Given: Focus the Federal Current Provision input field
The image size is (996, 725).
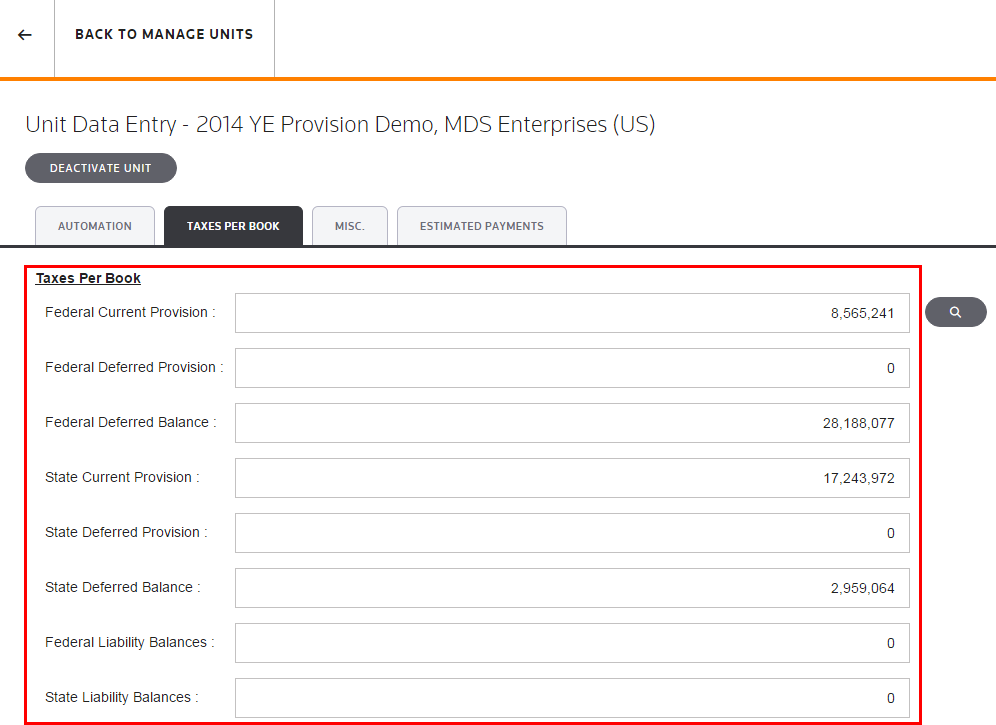Looking at the screenshot, I should pyautogui.click(x=572, y=313).
